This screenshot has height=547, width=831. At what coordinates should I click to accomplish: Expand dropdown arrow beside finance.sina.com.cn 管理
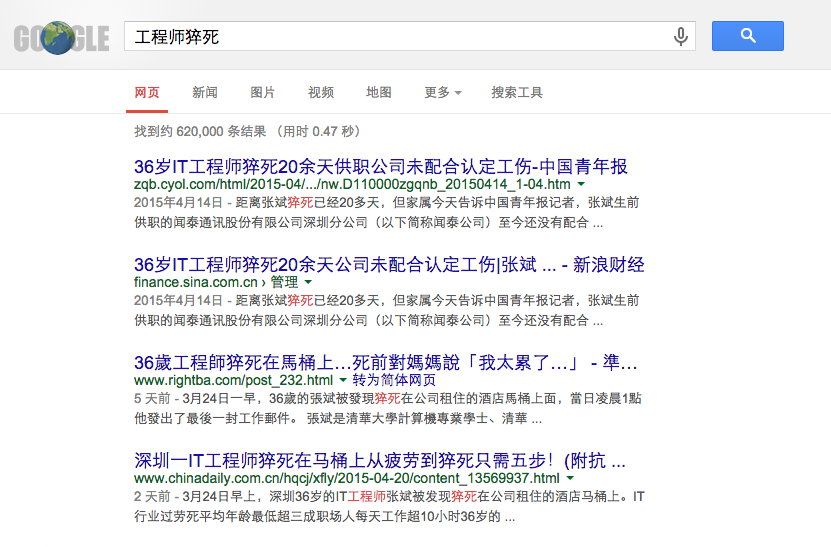pos(308,283)
